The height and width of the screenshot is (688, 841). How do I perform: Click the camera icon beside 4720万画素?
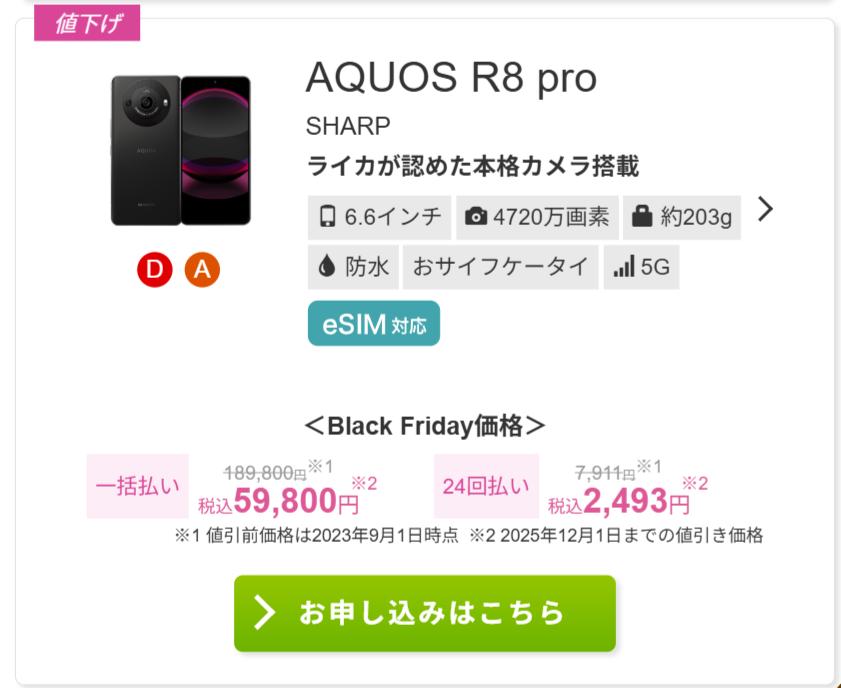(477, 217)
